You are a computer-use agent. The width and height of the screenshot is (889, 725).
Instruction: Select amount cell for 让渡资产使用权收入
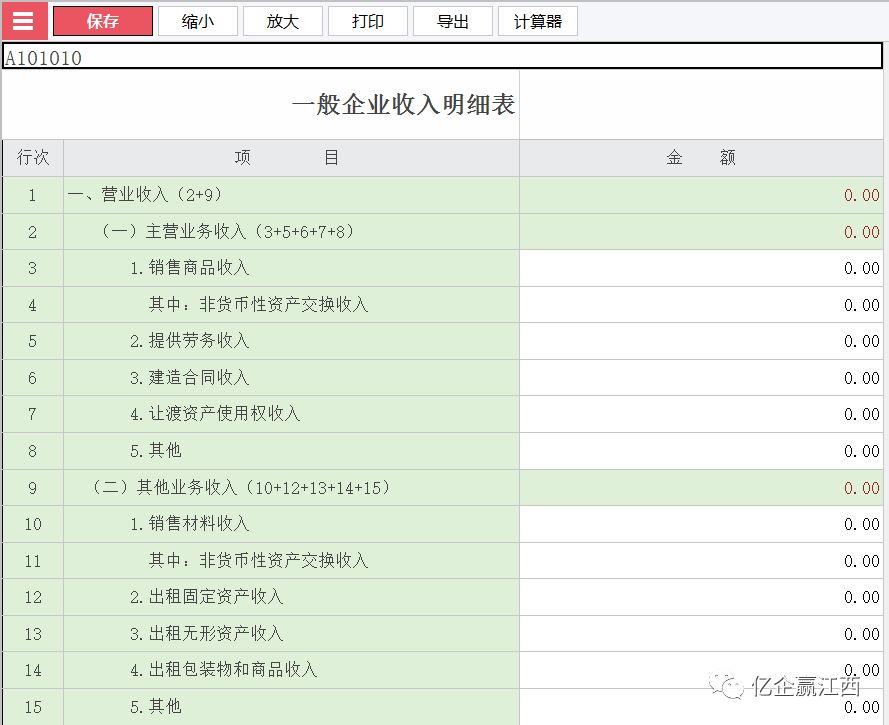pos(701,414)
